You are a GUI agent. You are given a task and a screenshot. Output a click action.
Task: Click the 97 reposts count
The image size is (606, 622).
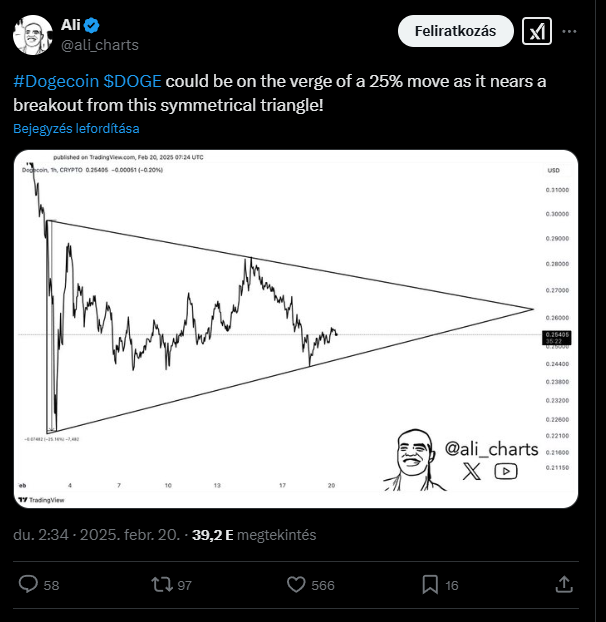185,585
